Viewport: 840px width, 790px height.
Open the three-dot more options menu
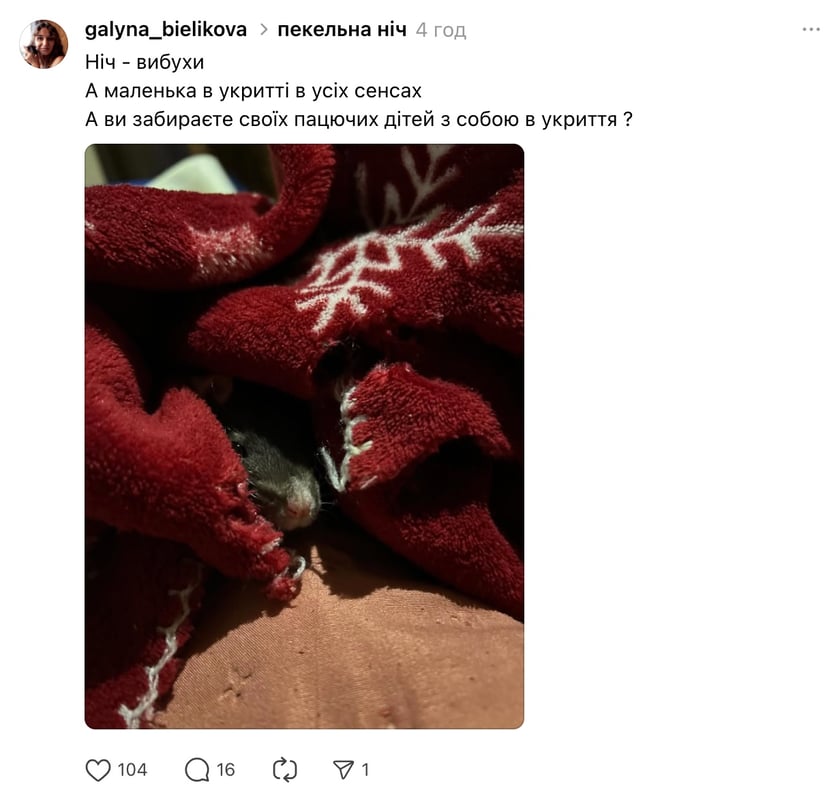811,29
